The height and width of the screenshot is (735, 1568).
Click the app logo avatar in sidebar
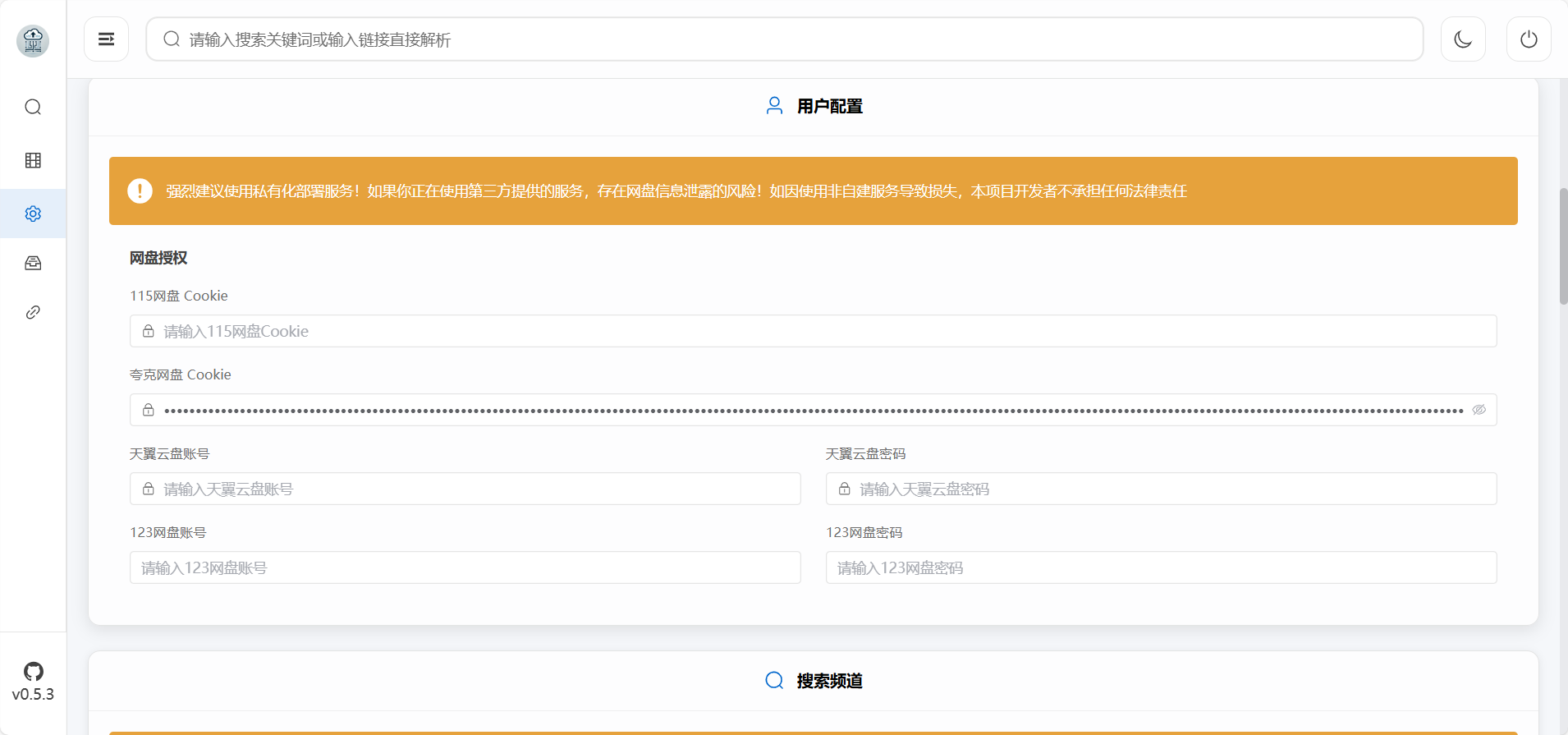(33, 40)
